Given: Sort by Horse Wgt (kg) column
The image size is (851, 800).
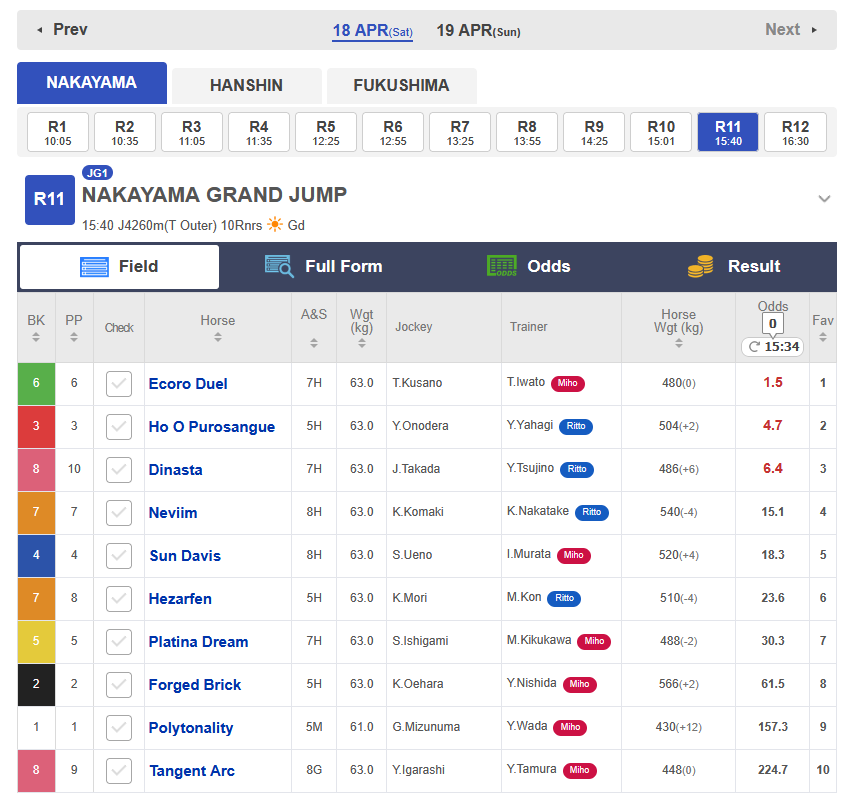Looking at the screenshot, I should 678,343.
